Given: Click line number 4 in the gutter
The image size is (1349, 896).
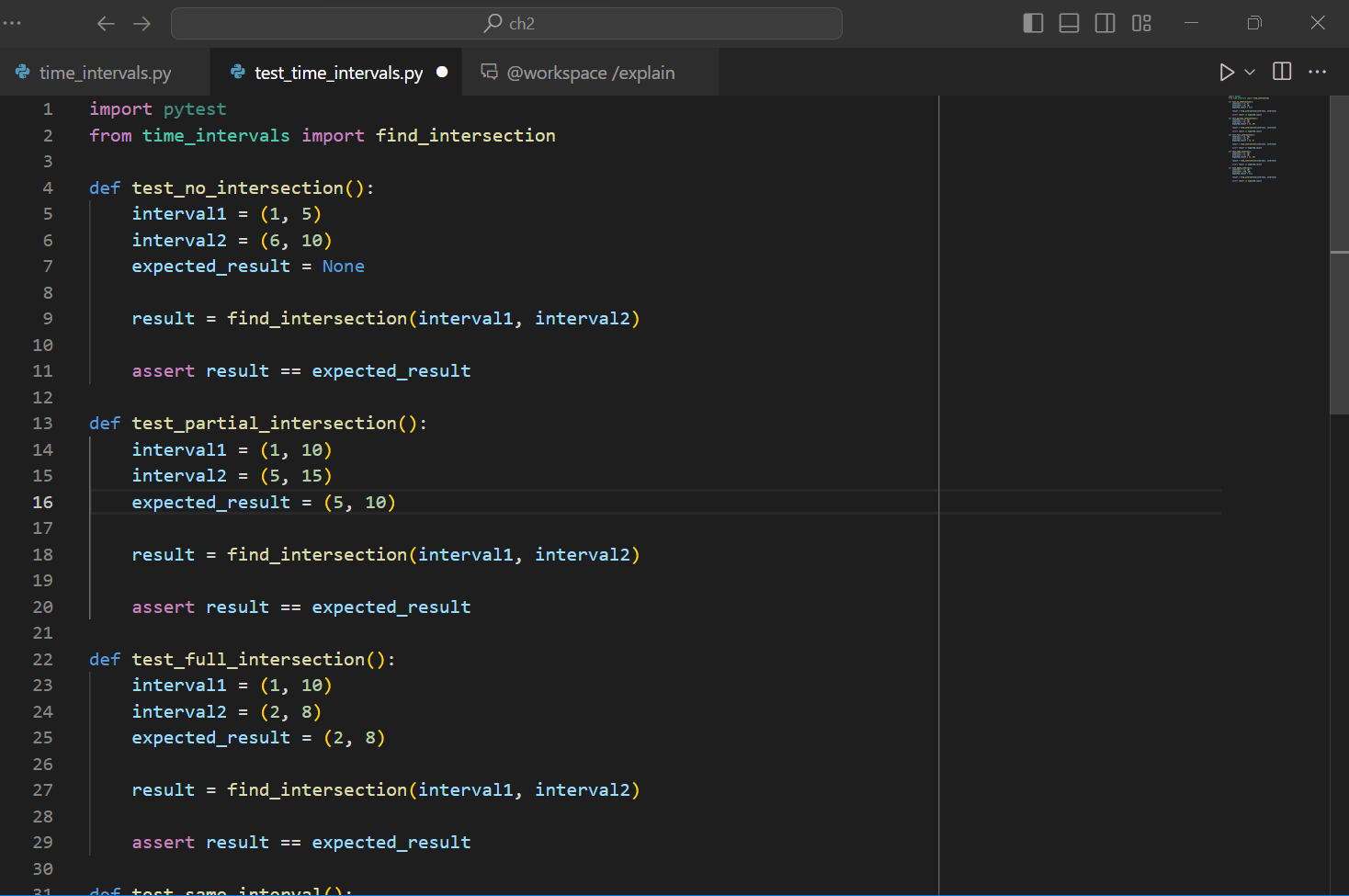Looking at the screenshot, I should [48, 188].
